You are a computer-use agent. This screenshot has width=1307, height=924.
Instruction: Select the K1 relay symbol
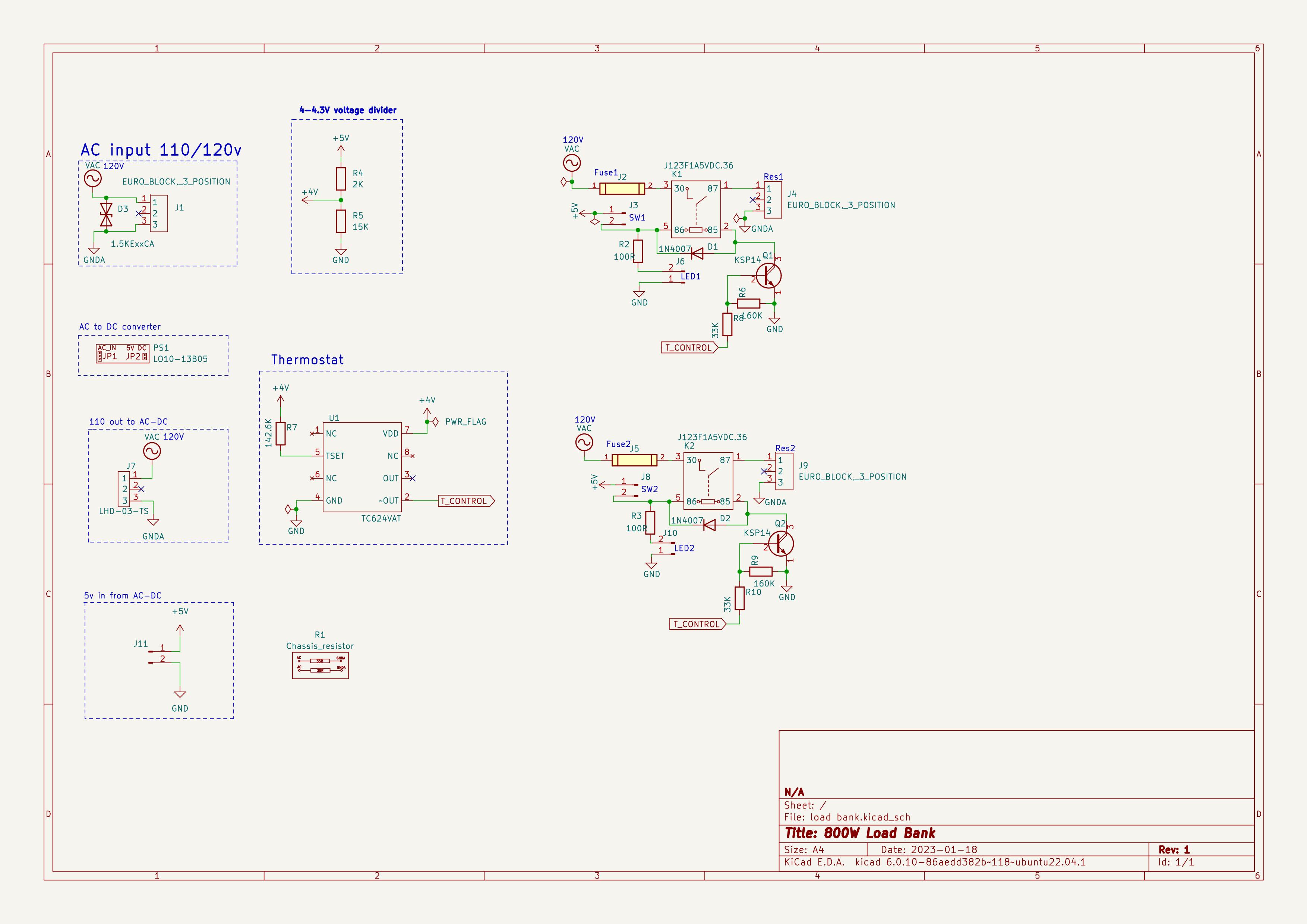[x=696, y=209]
